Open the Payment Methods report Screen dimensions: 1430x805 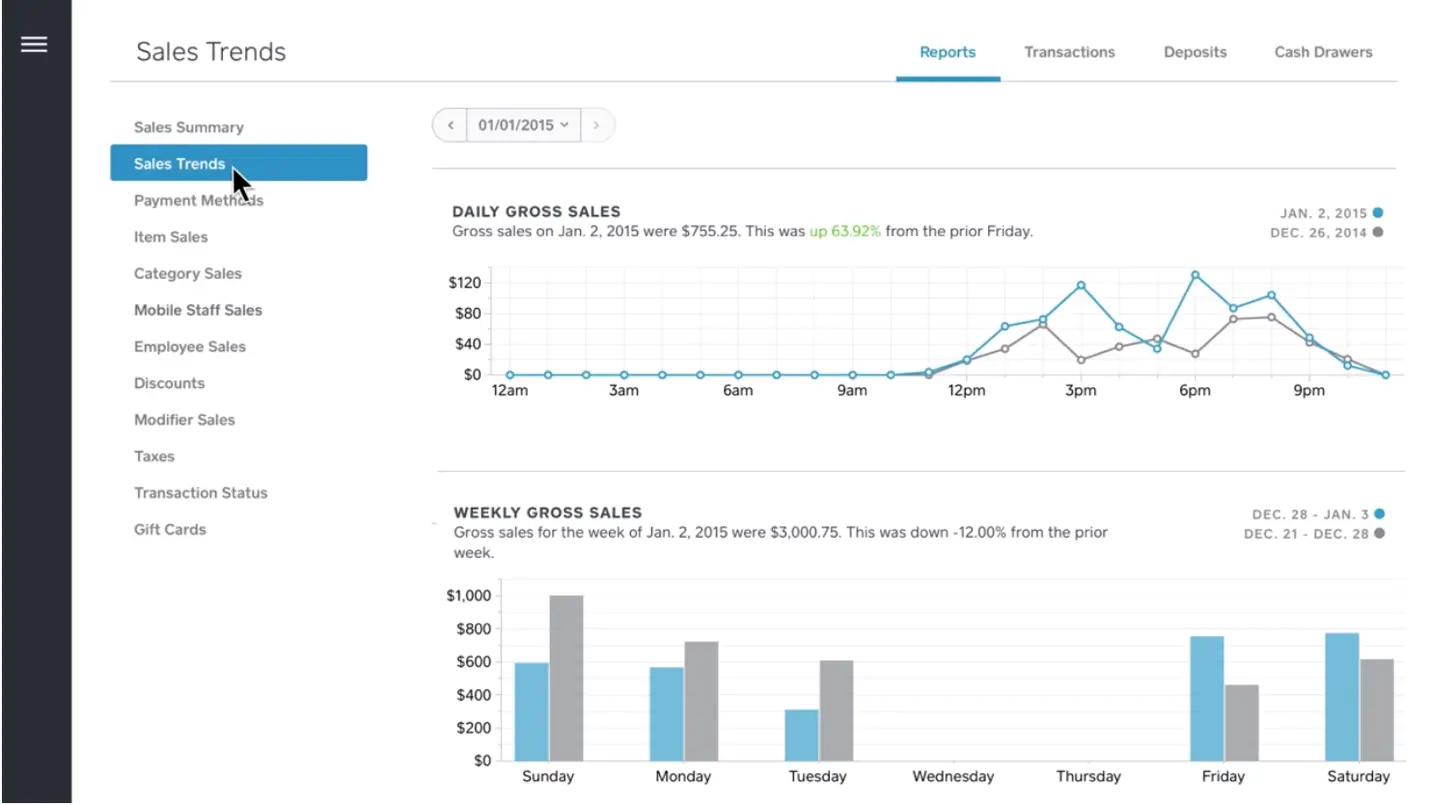click(199, 200)
